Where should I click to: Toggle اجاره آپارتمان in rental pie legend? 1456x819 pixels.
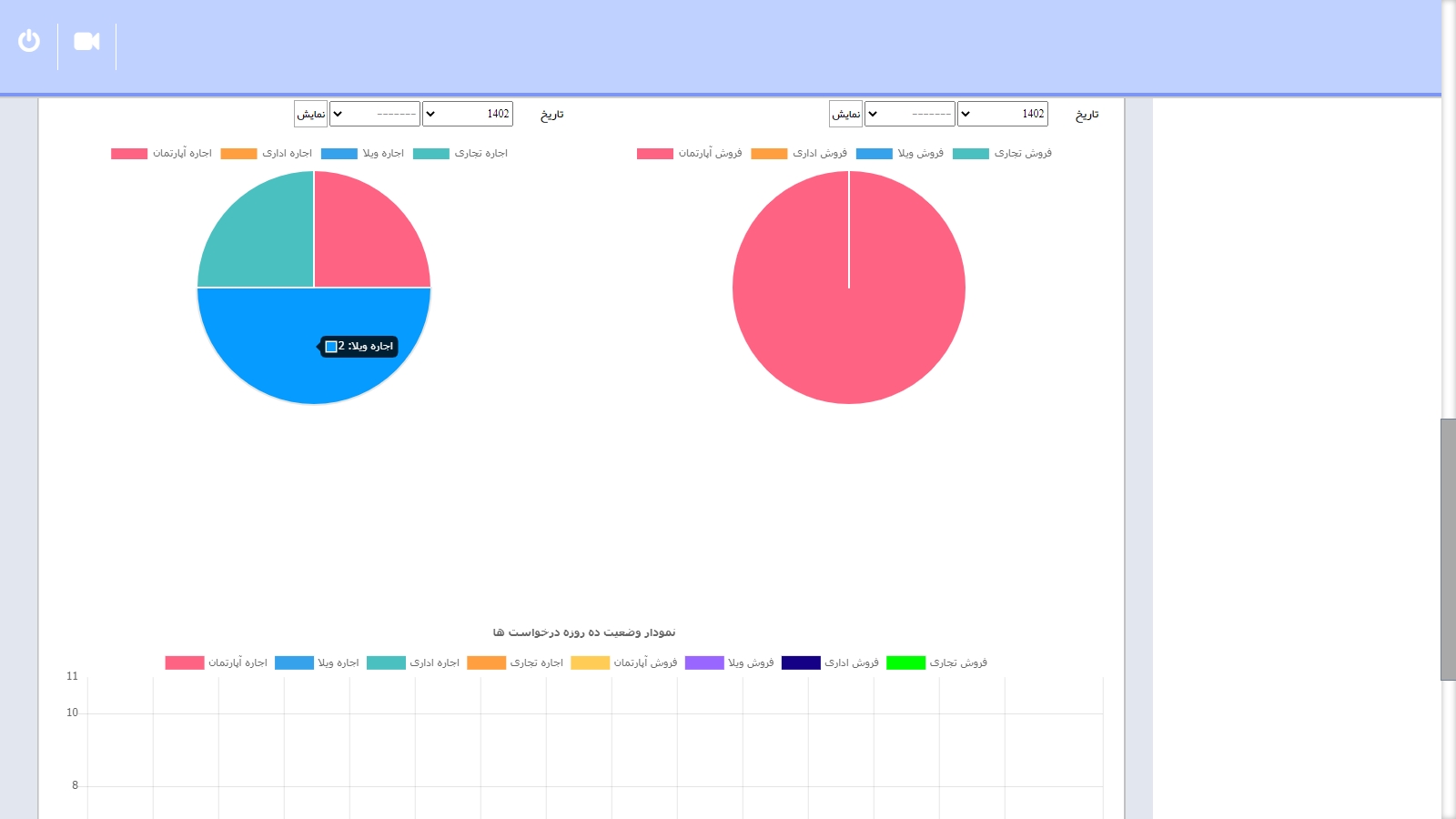pos(161,154)
